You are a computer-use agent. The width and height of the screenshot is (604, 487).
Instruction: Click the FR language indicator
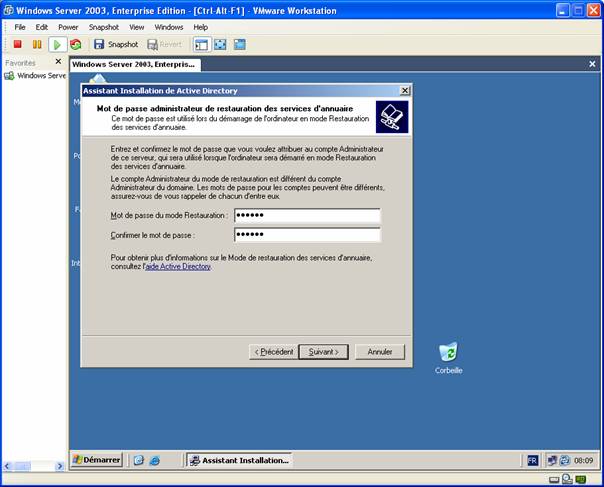coord(532,460)
